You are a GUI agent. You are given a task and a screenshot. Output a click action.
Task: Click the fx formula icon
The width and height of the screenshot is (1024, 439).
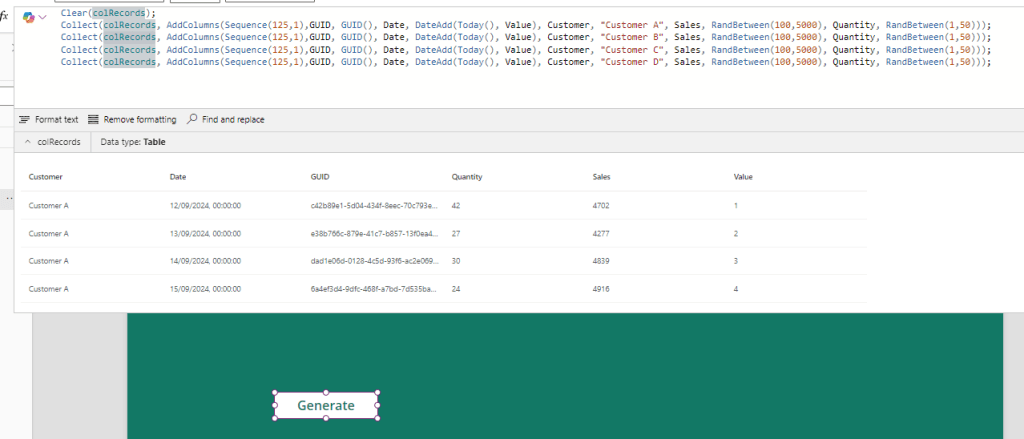coord(5,17)
